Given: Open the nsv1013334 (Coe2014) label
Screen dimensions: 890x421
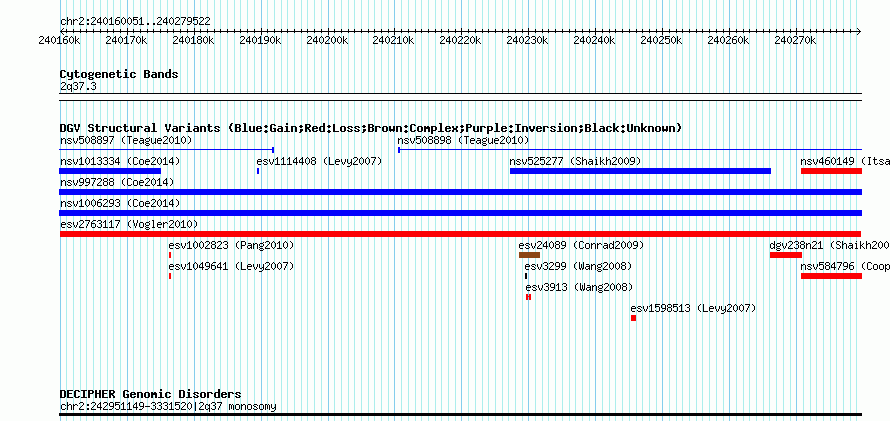Looking at the screenshot, I should click(x=120, y=161).
